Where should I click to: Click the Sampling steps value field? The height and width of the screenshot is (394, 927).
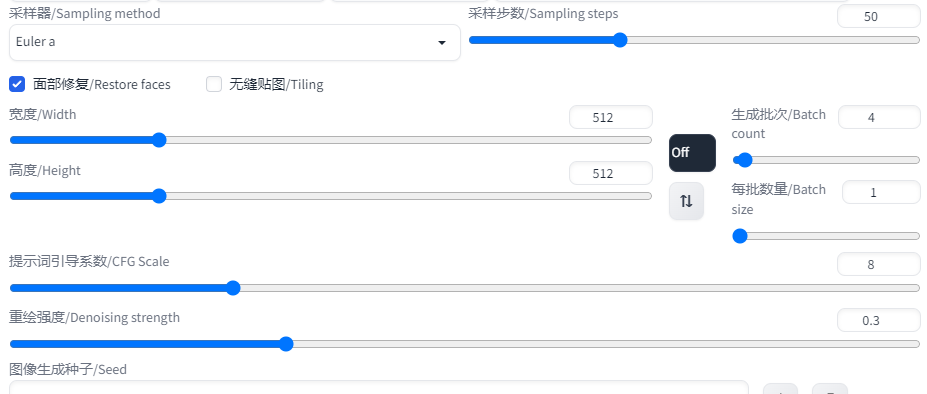pyautogui.click(x=879, y=17)
